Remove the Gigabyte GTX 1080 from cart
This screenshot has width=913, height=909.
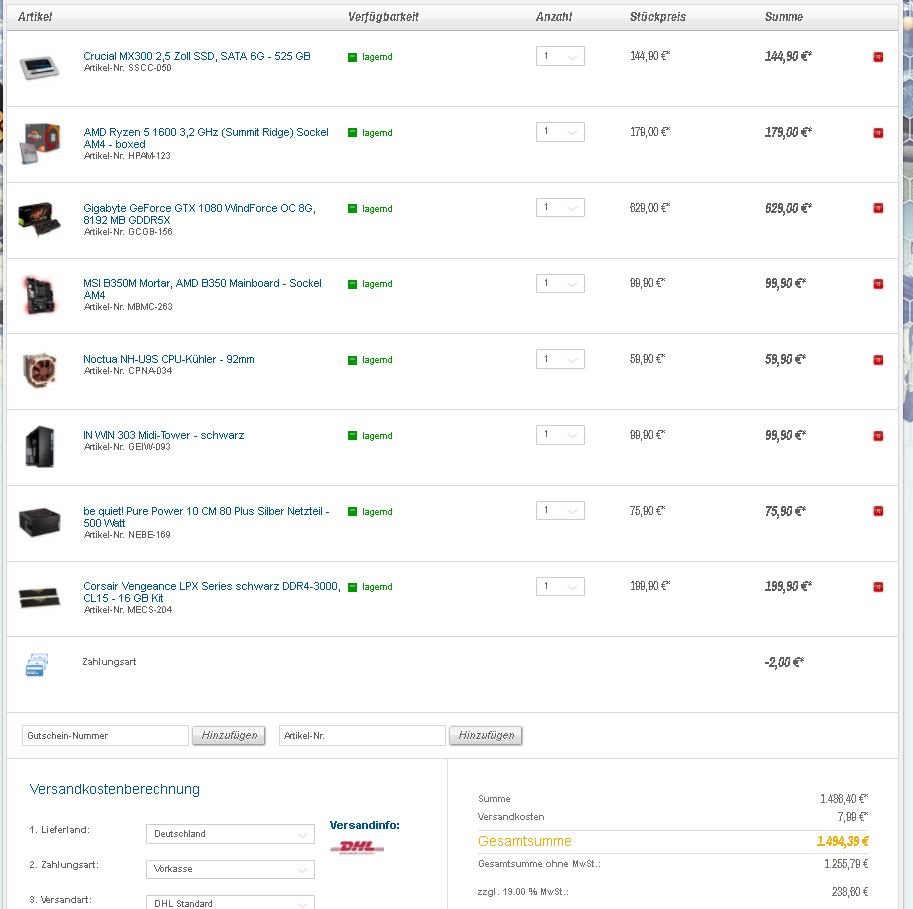pos(877,208)
